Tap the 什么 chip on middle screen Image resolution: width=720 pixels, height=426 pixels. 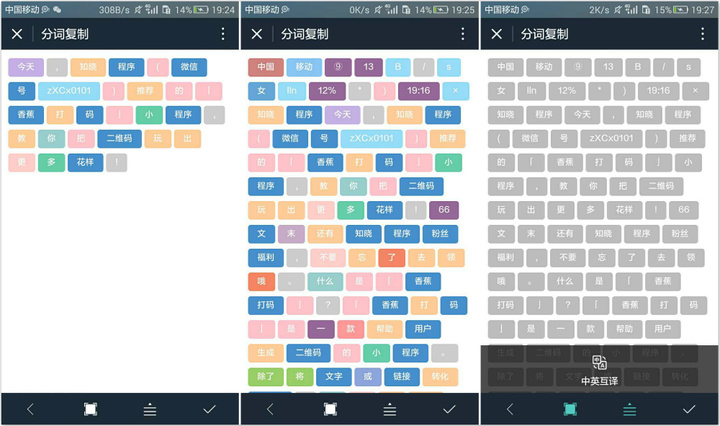pyautogui.click(x=325, y=281)
